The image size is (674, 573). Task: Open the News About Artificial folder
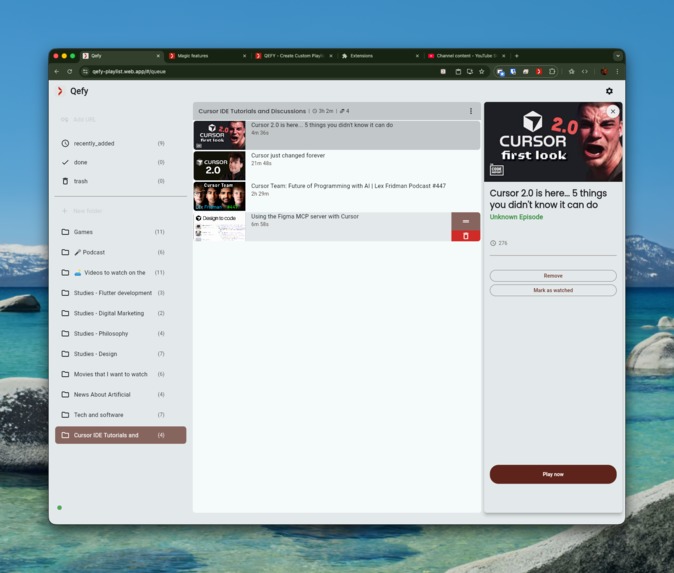coord(120,395)
